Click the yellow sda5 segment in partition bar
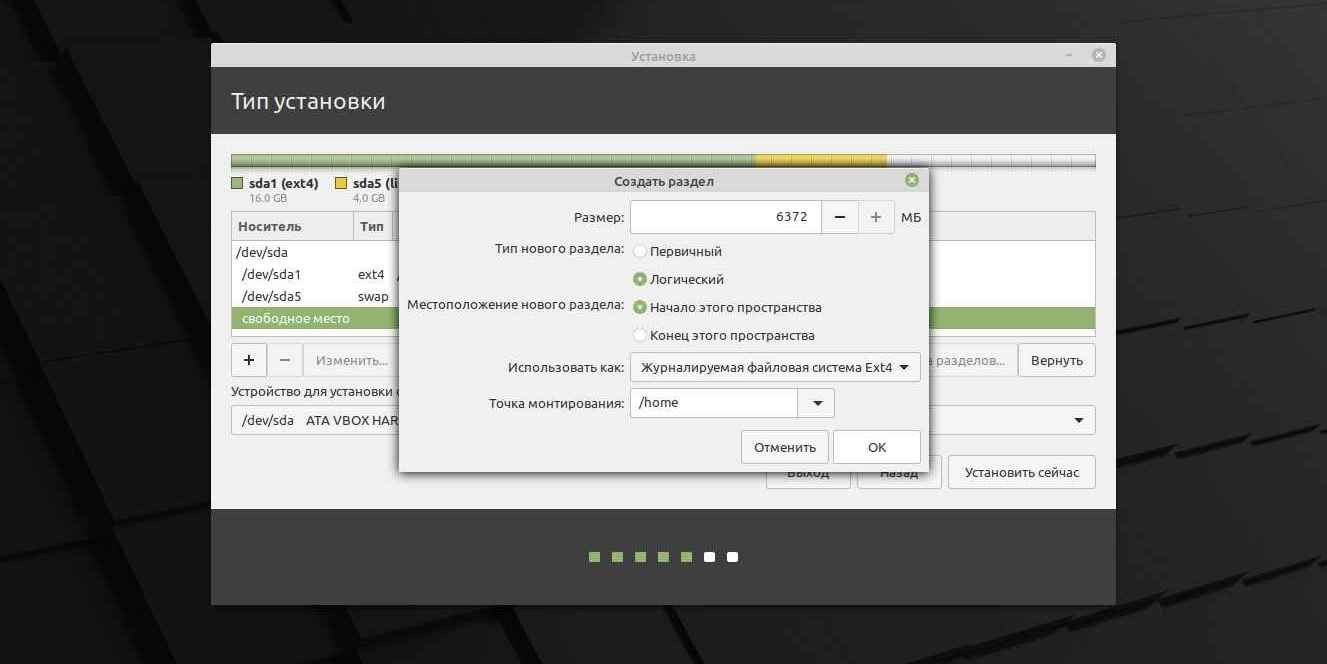 (x=820, y=161)
